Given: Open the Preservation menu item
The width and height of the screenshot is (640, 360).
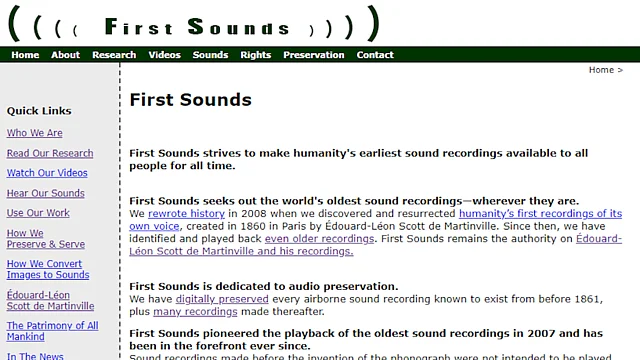Looking at the screenshot, I should tap(313, 55).
